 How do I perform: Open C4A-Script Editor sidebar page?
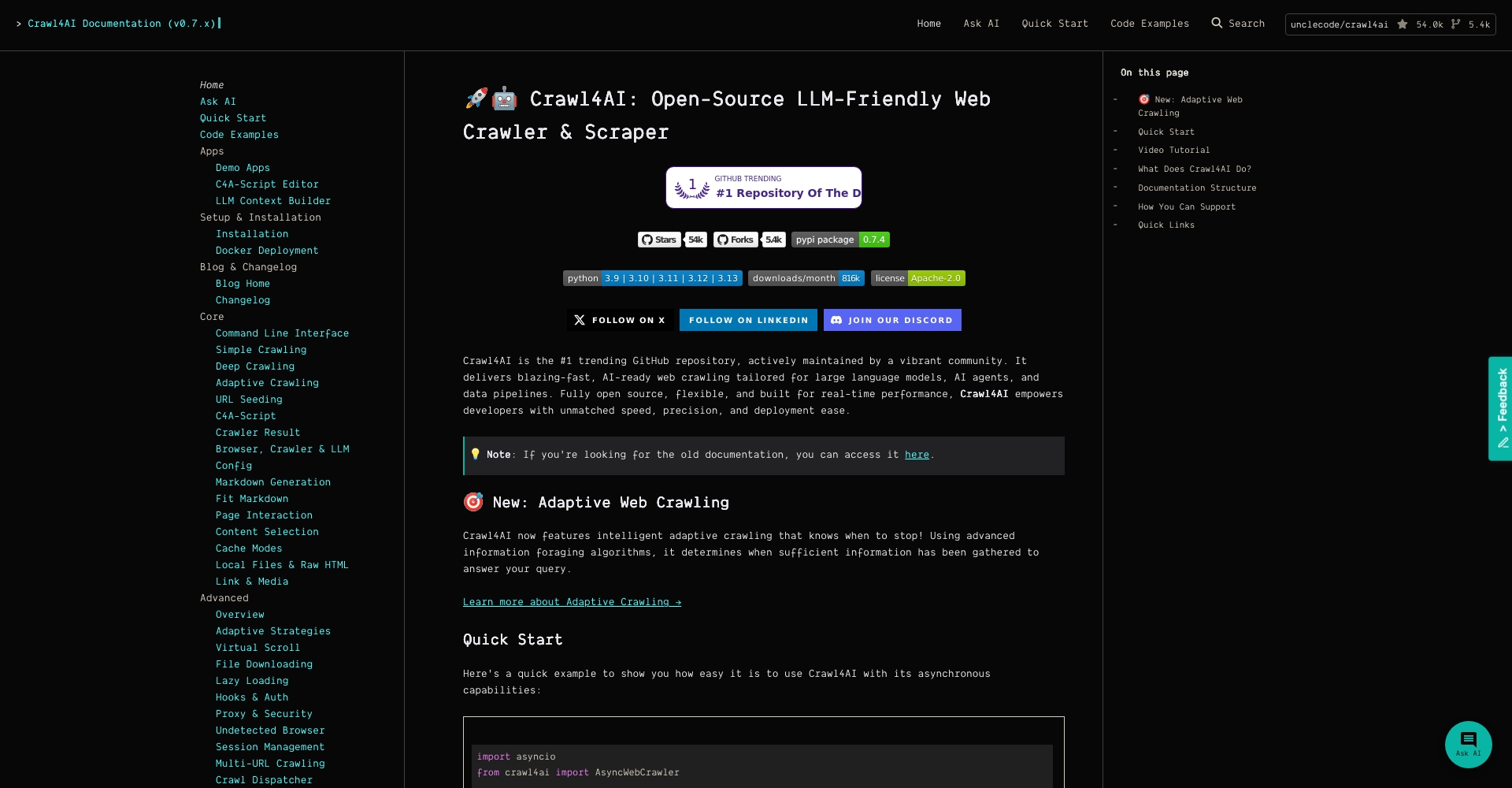tap(267, 184)
